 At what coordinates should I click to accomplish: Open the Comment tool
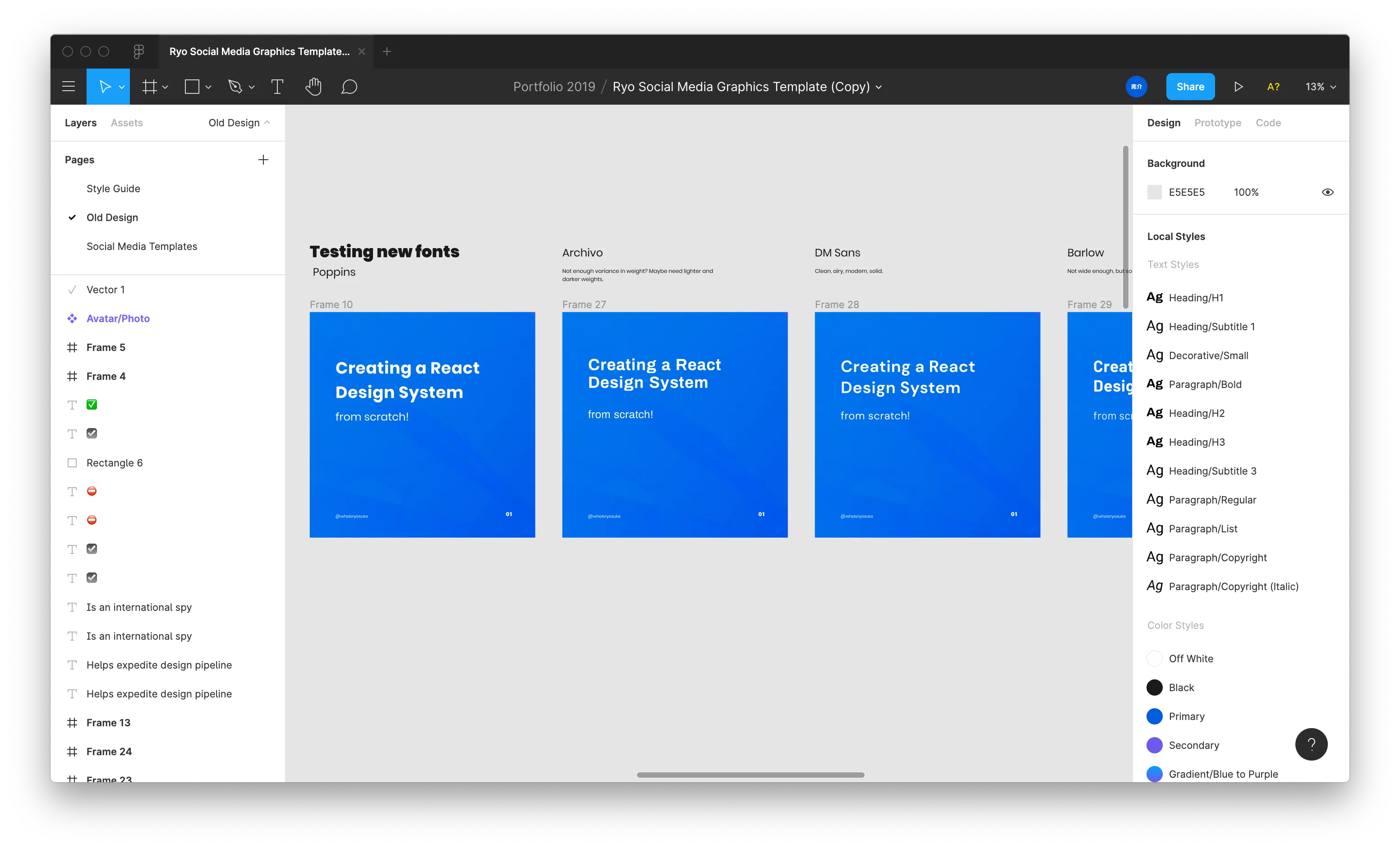[350, 86]
